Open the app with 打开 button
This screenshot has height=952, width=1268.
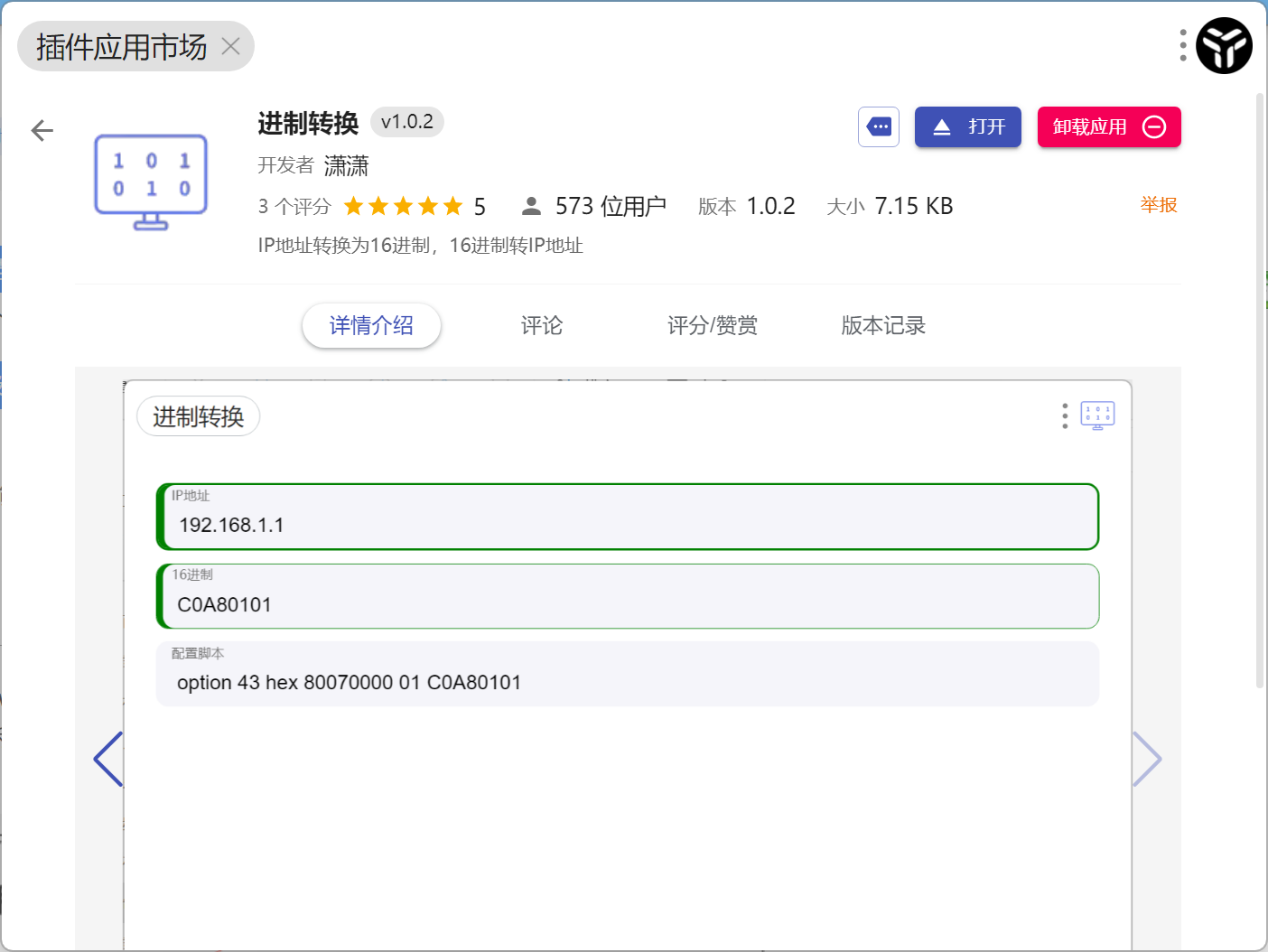coord(967,127)
